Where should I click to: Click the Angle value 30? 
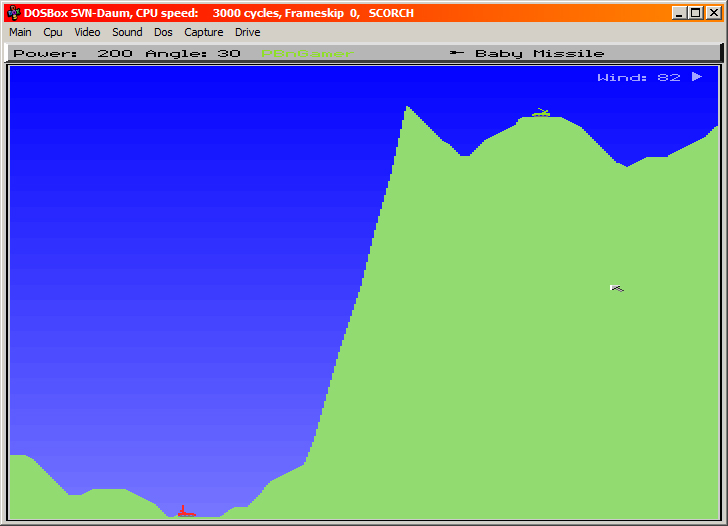point(229,53)
